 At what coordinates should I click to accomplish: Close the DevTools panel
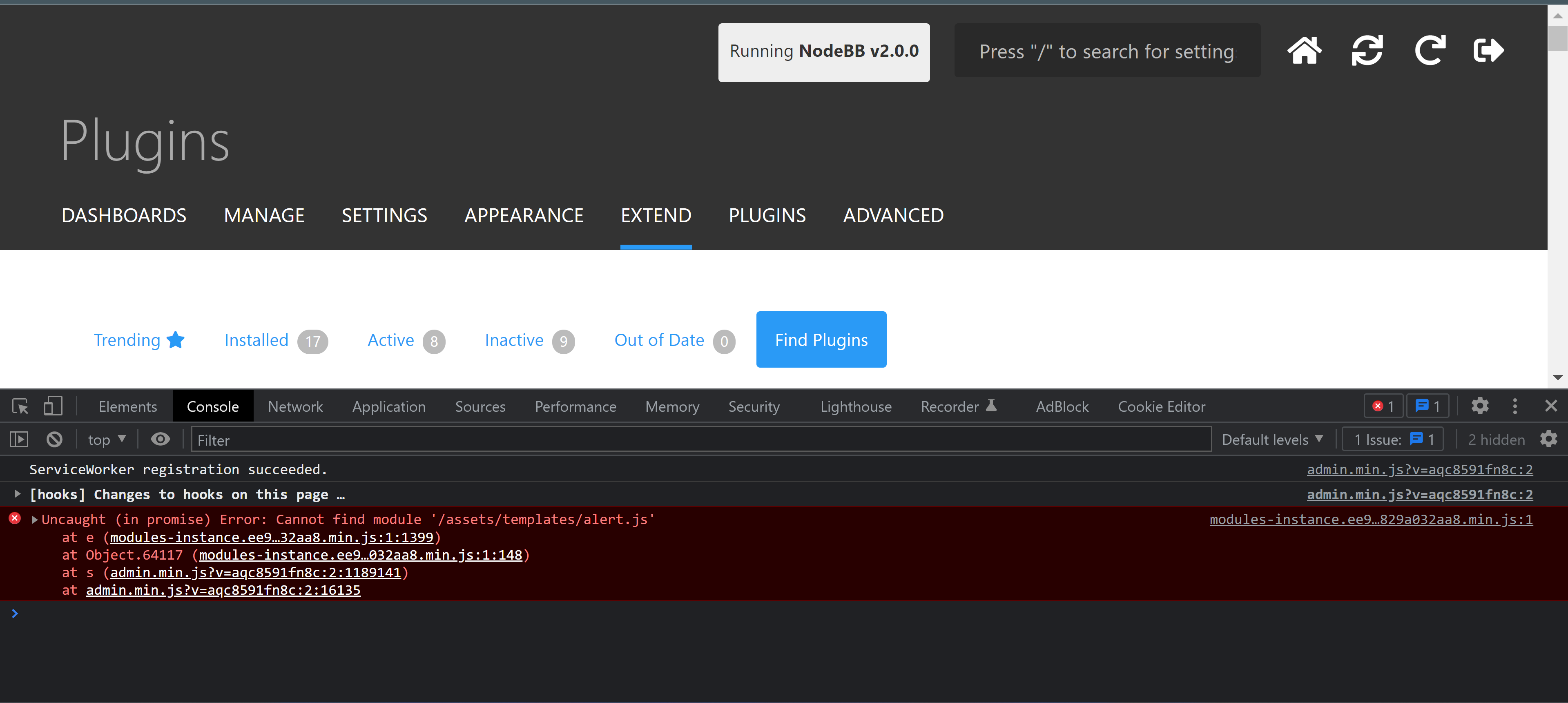point(1550,406)
